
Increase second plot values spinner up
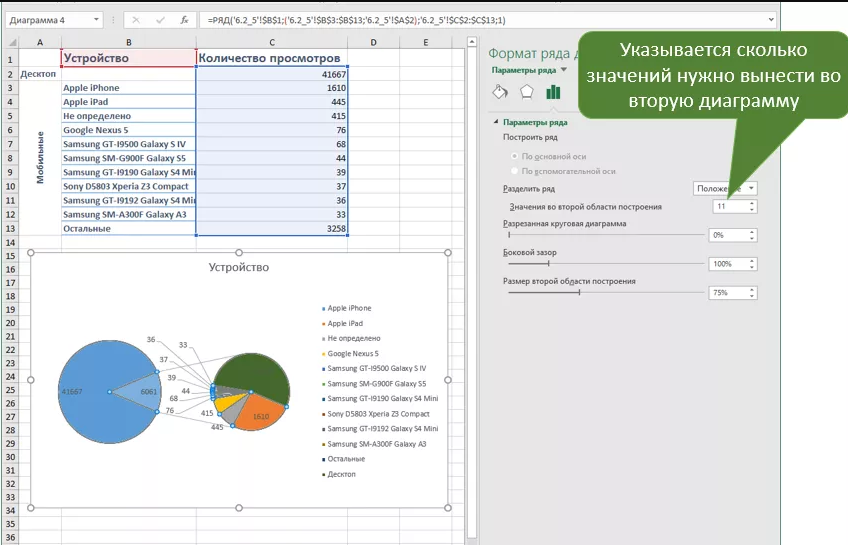tap(752, 203)
